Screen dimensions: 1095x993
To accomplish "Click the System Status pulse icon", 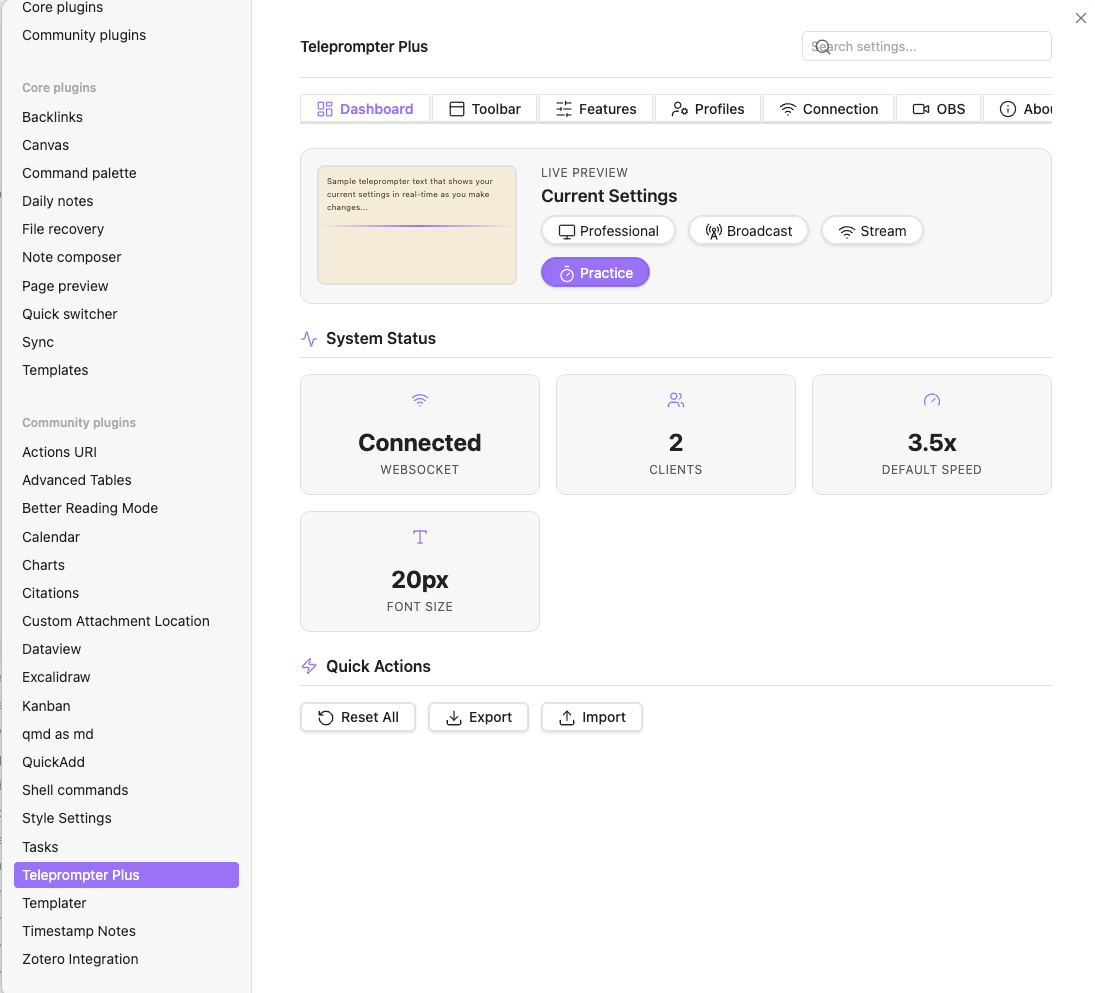I will (309, 339).
